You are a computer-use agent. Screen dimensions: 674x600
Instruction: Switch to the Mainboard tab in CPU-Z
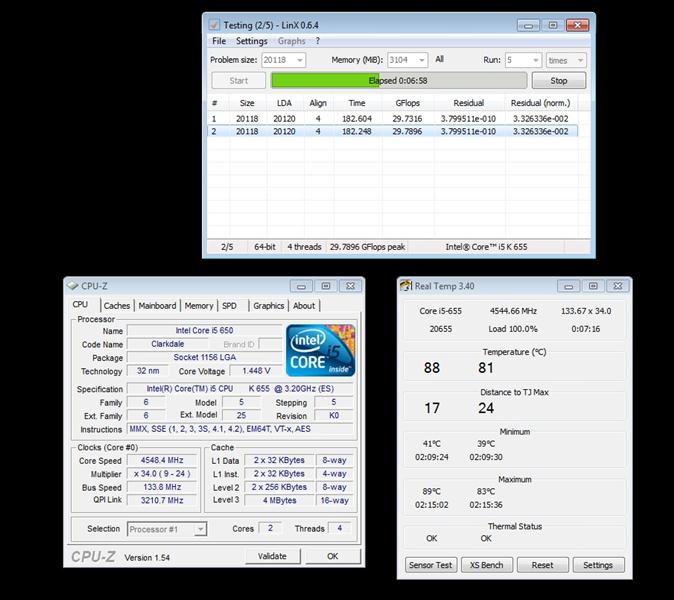pyautogui.click(x=157, y=306)
